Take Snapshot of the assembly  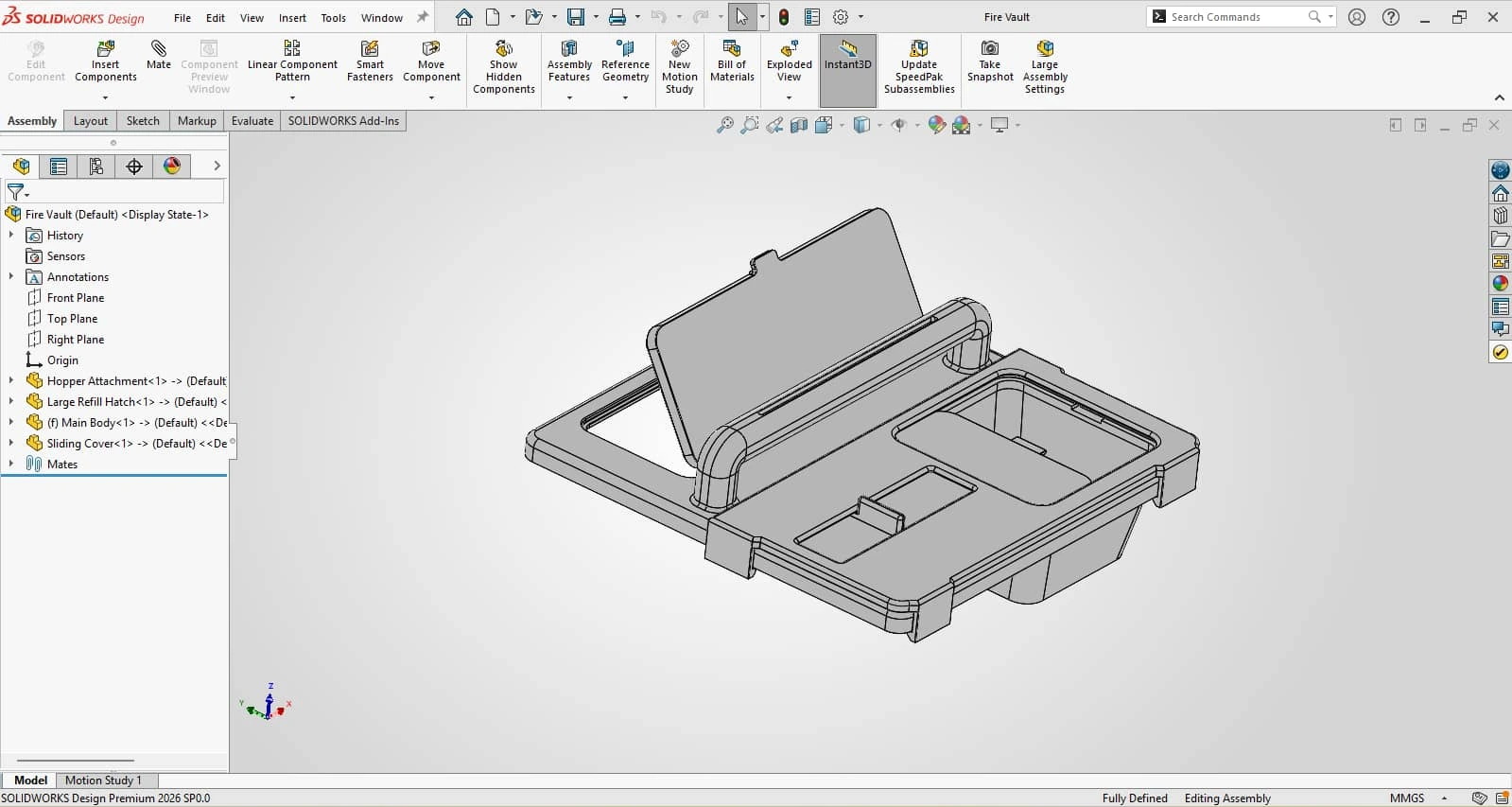click(990, 62)
